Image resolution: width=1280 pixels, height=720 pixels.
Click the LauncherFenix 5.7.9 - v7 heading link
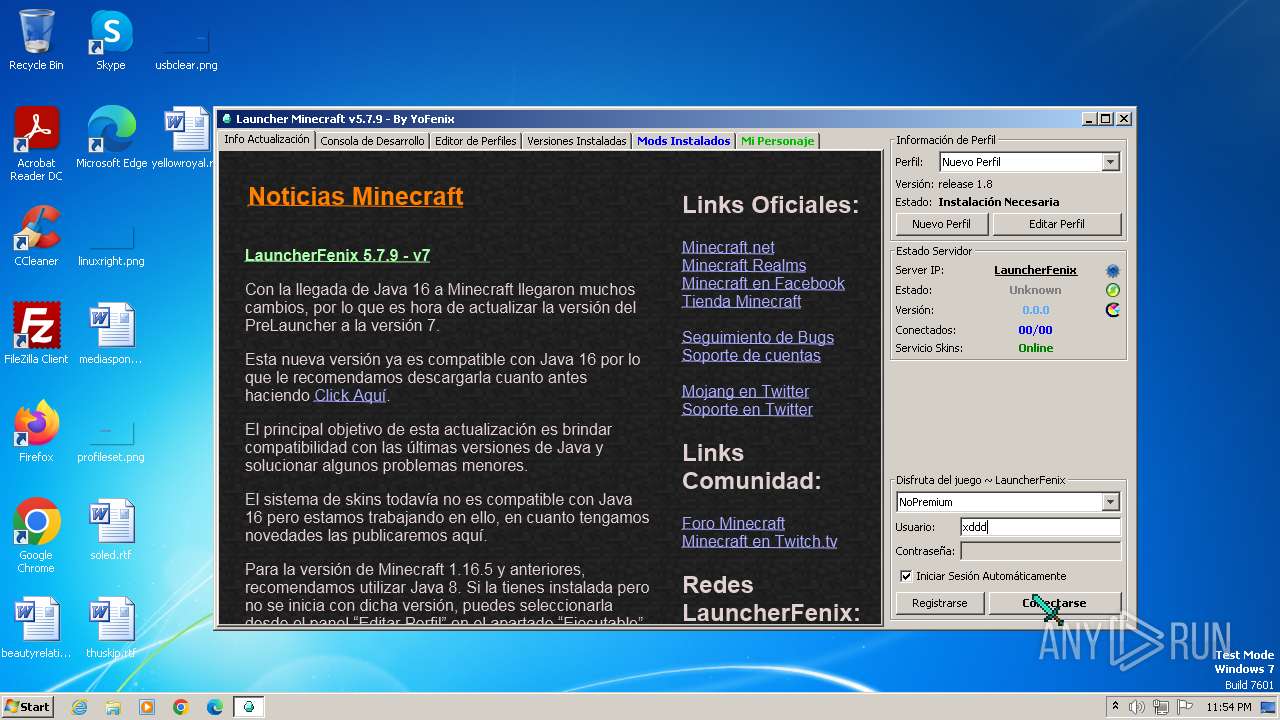pyautogui.click(x=337, y=255)
